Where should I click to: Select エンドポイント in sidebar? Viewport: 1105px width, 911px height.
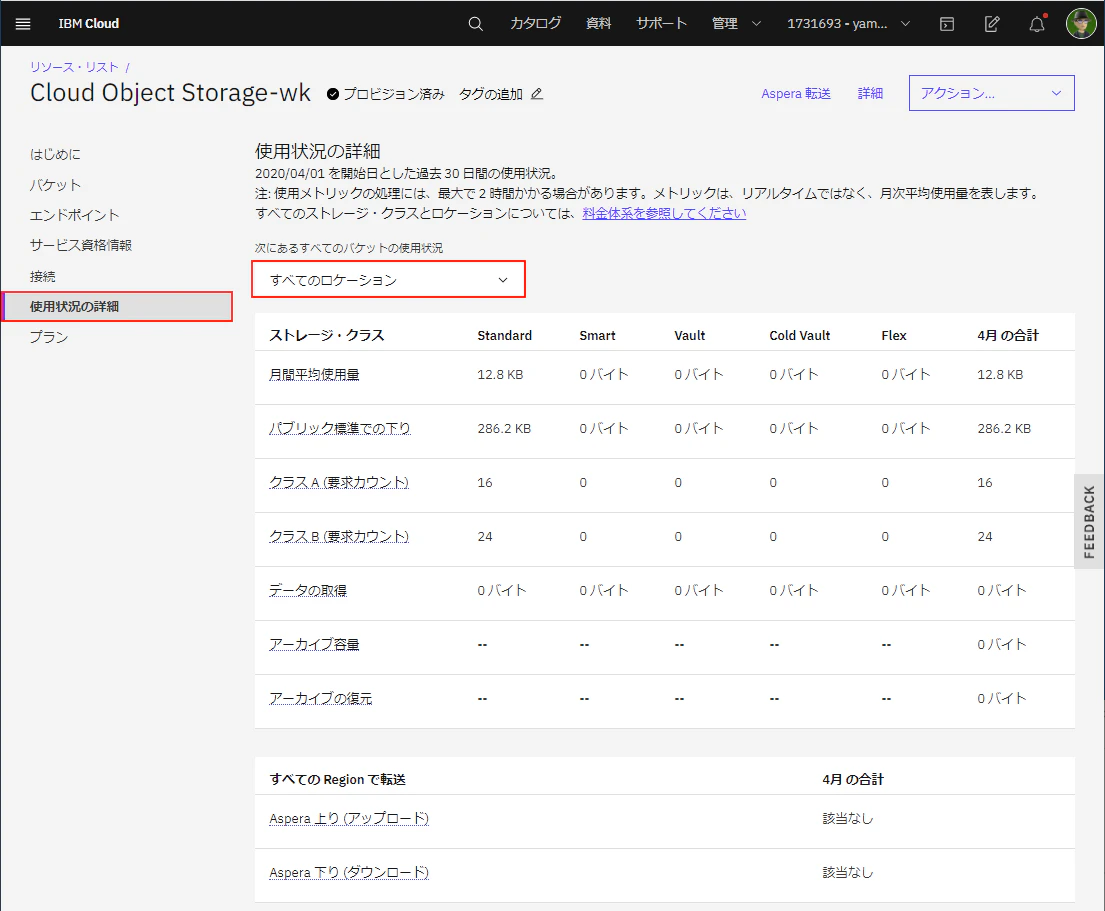coord(74,215)
